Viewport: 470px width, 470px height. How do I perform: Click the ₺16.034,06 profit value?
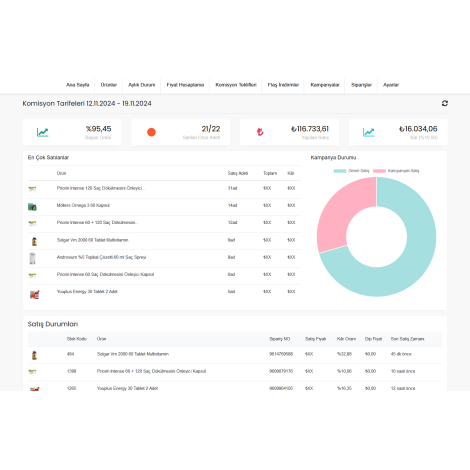(418, 129)
